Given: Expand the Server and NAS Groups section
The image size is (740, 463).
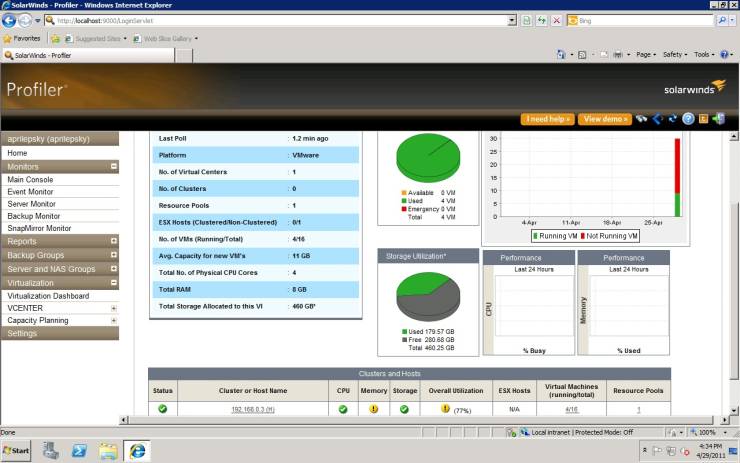Looking at the screenshot, I should (114, 268).
